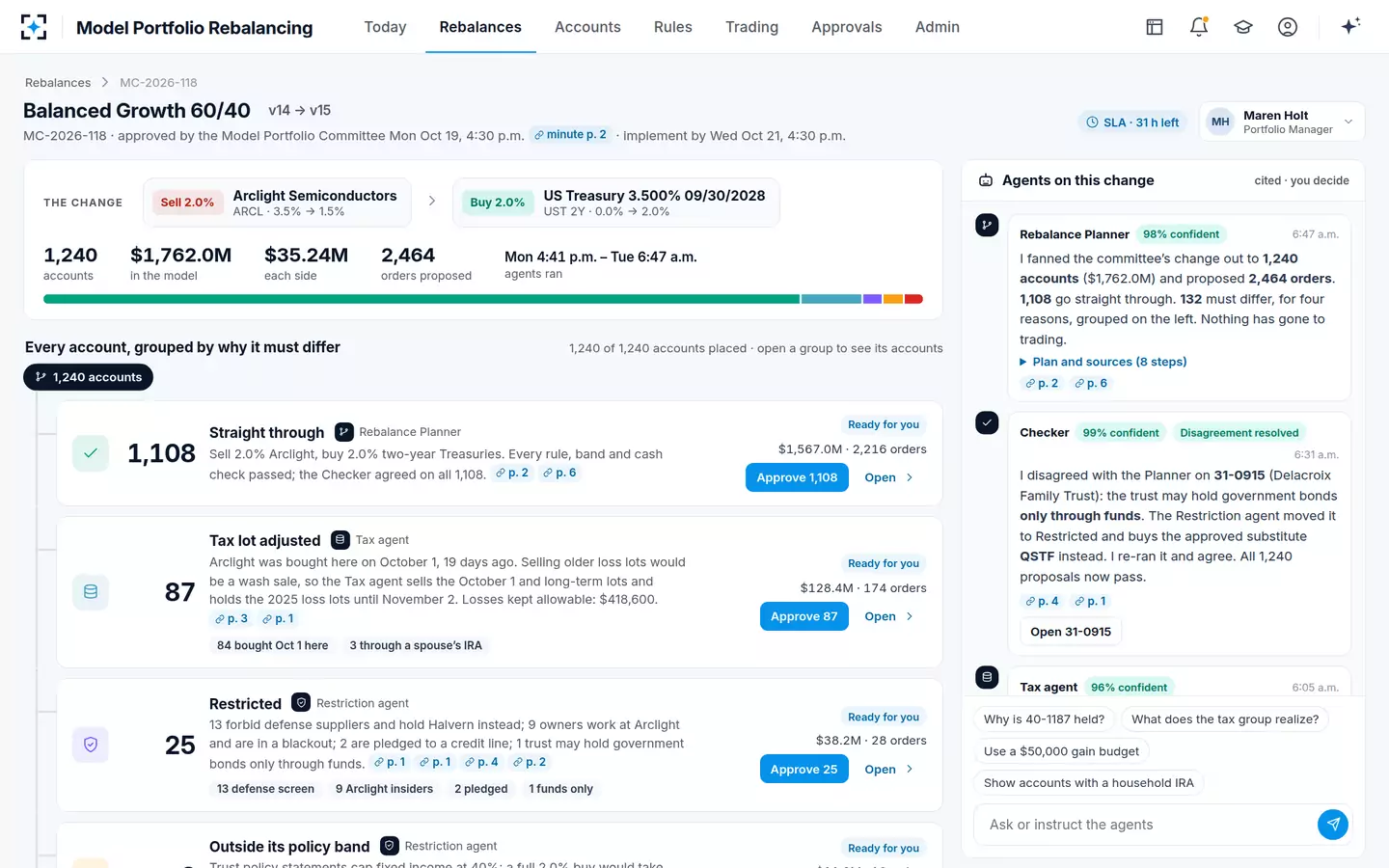Expand Plan and sources (8 steps)
1389x868 pixels.
coord(1103,362)
